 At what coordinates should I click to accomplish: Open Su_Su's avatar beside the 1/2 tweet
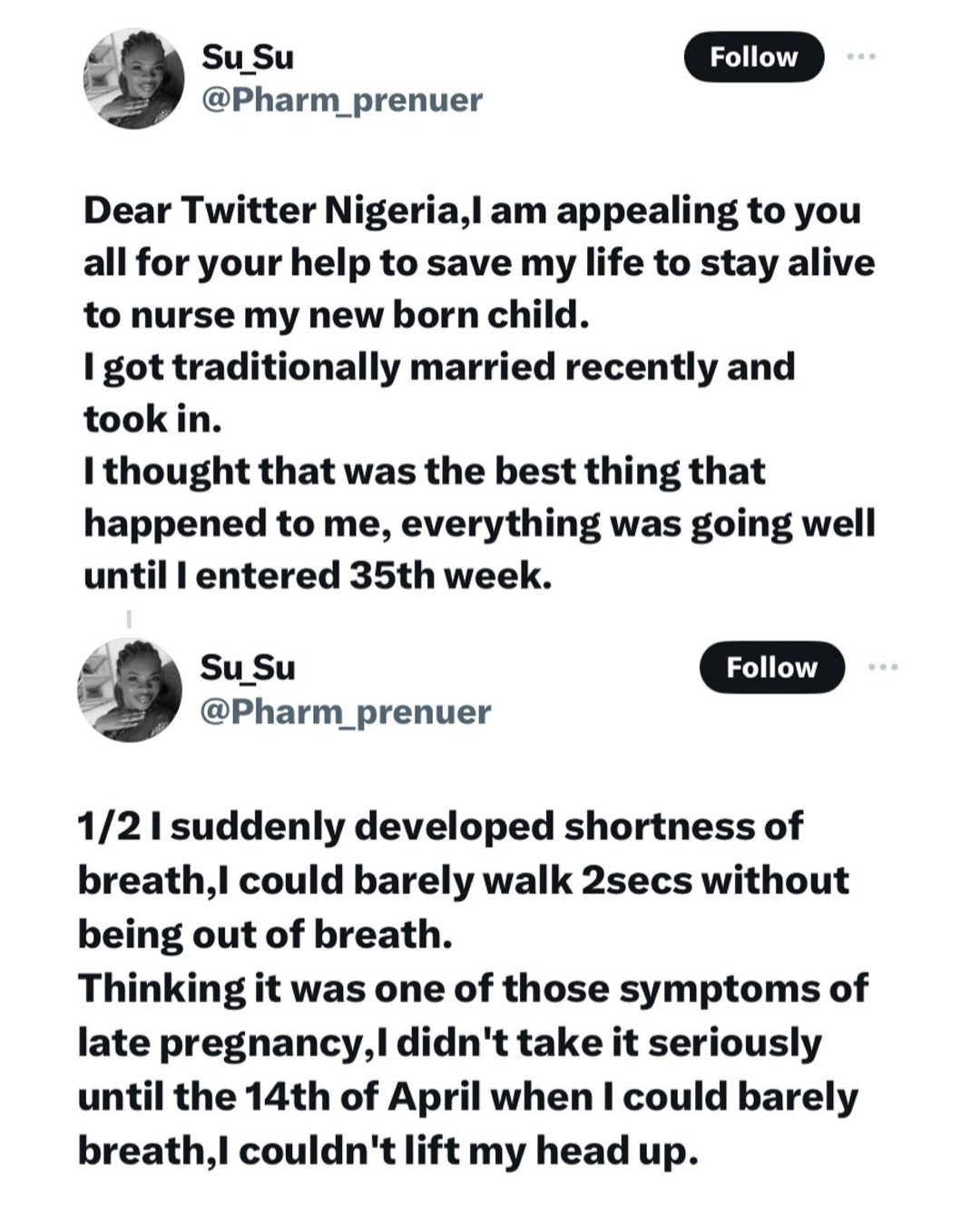click(130, 691)
